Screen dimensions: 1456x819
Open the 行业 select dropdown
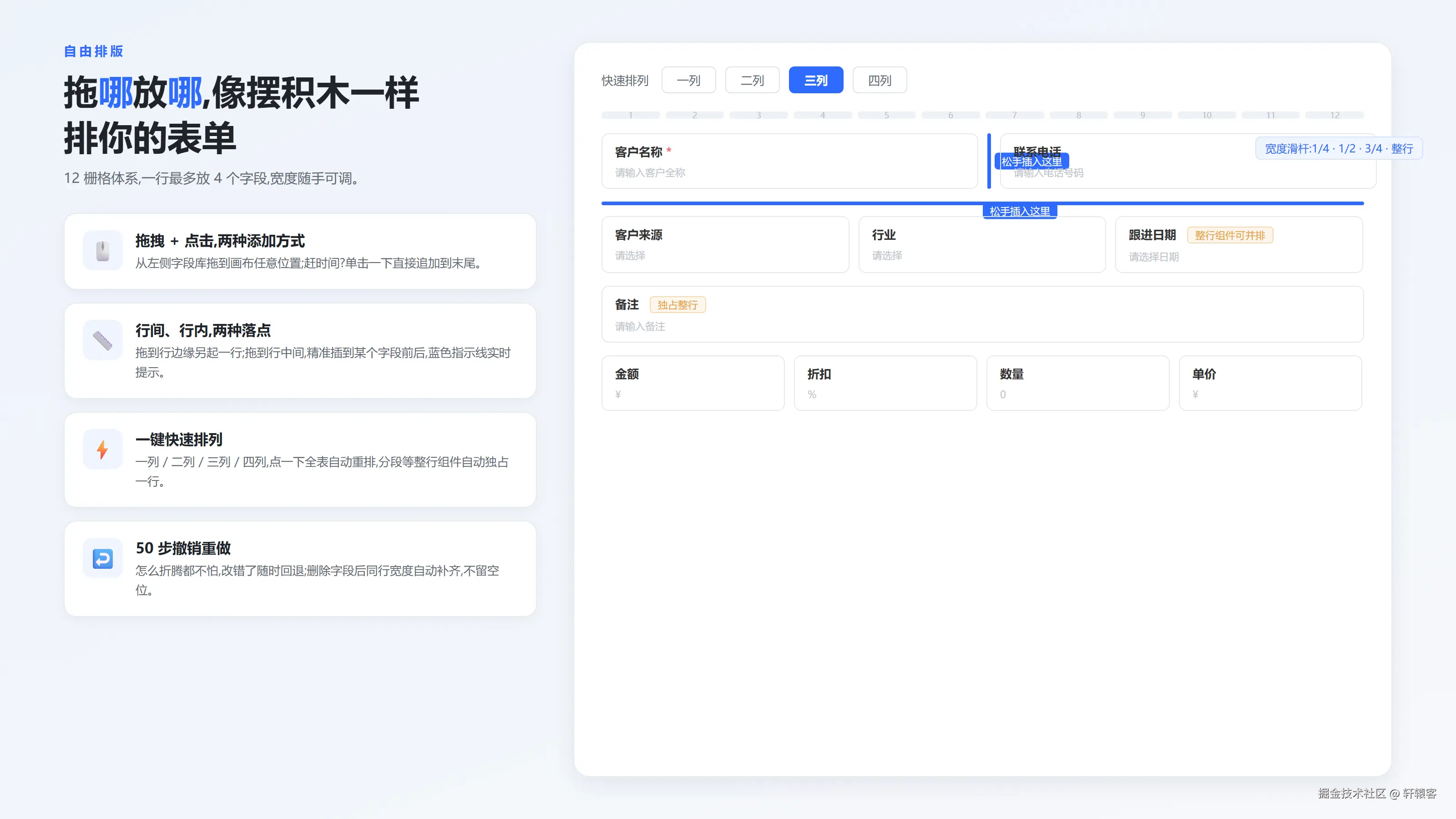(x=982, y=245)
